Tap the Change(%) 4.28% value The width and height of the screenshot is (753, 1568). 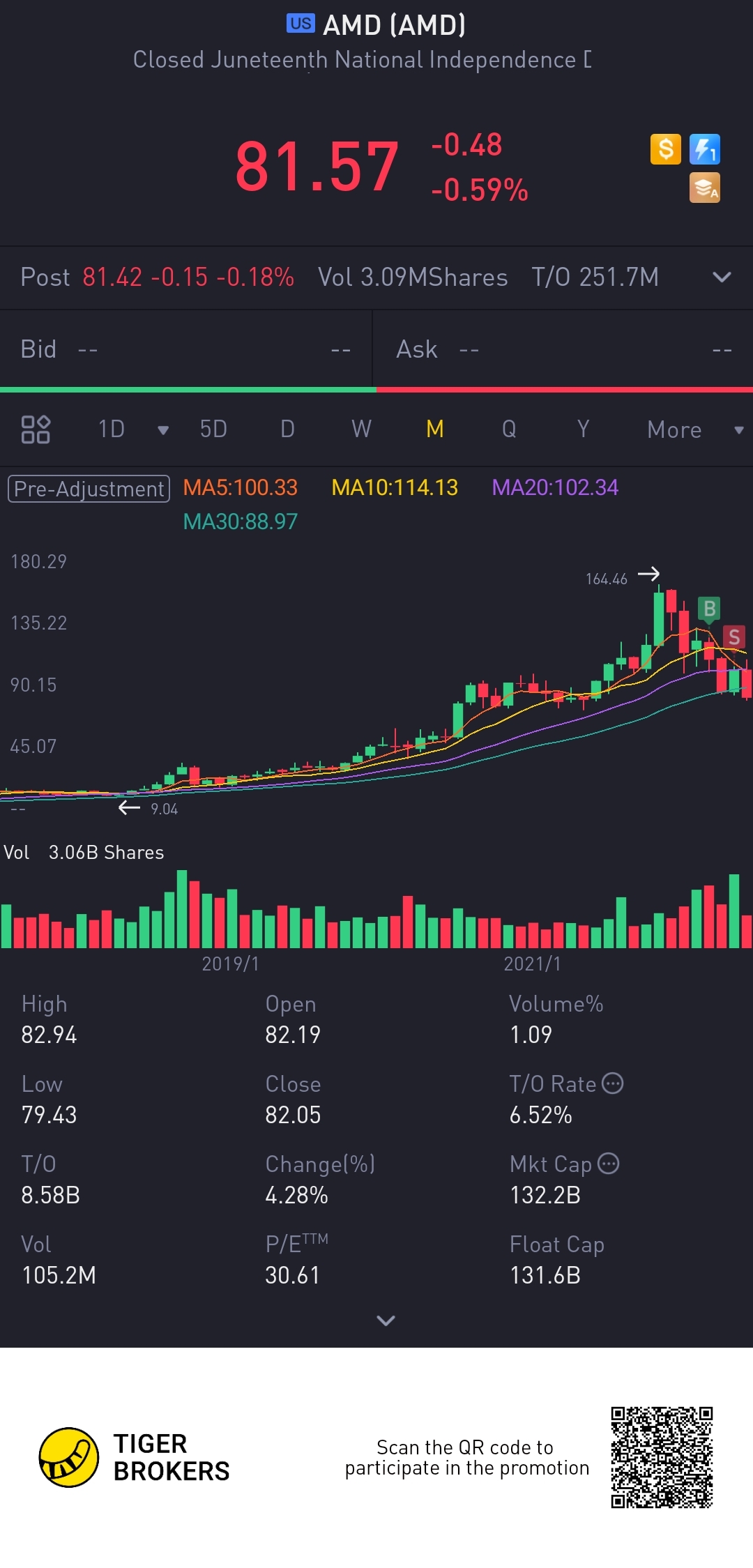tap(296, 1195)
